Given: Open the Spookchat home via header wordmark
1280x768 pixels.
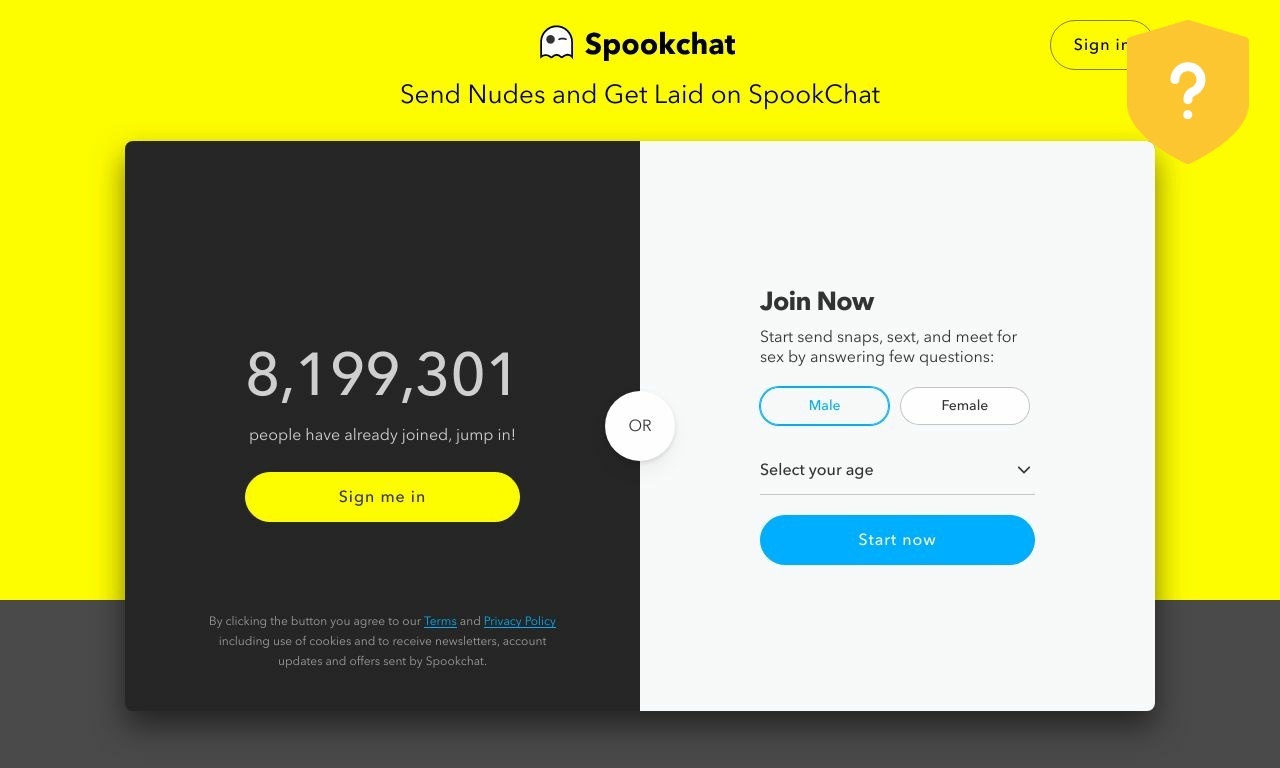Looking at the screenshot, I should tap(661, 44).
